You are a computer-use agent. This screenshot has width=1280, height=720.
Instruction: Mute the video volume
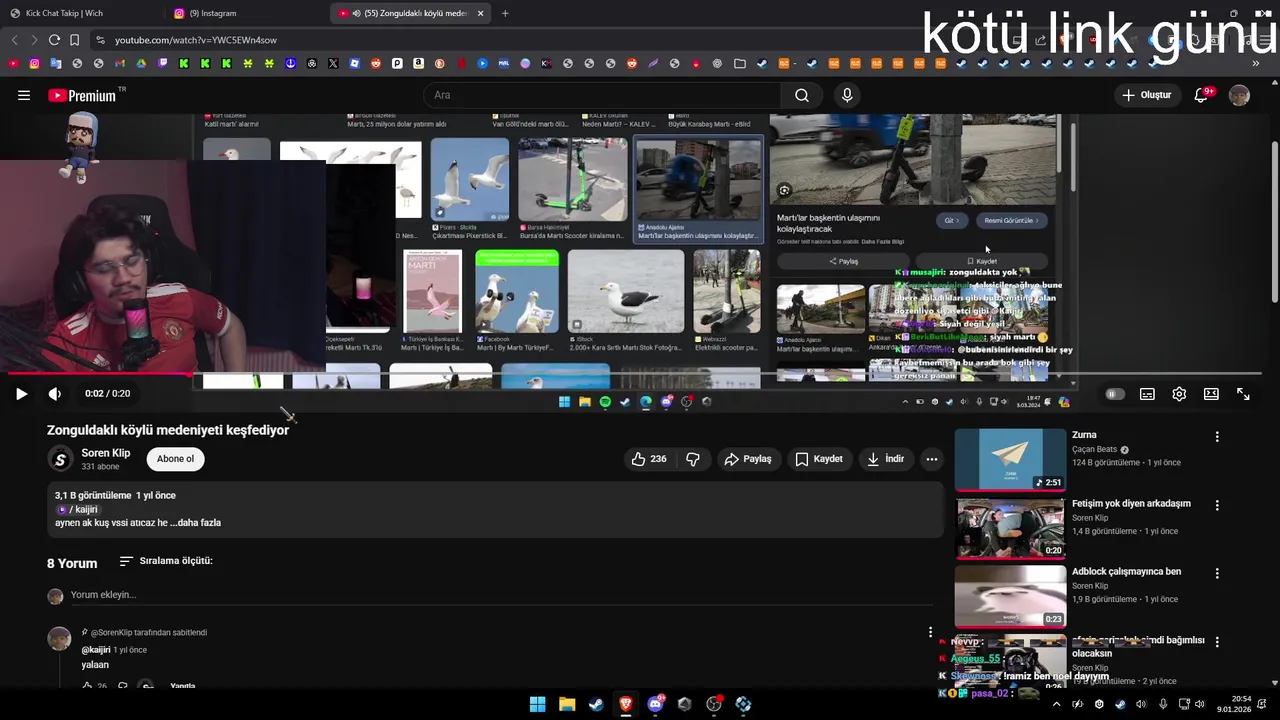55,394
